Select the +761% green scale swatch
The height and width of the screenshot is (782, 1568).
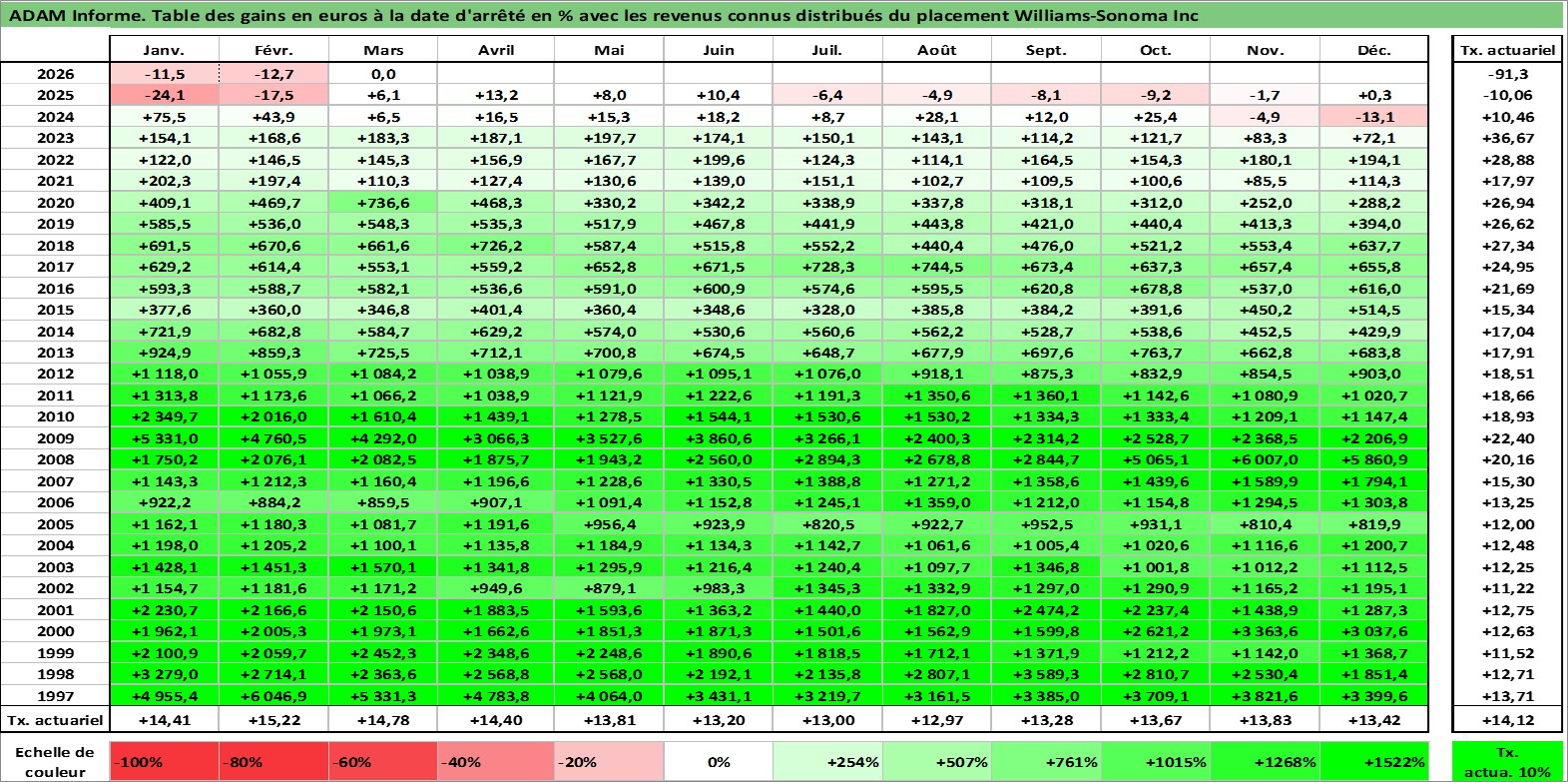click(1046, 761)
